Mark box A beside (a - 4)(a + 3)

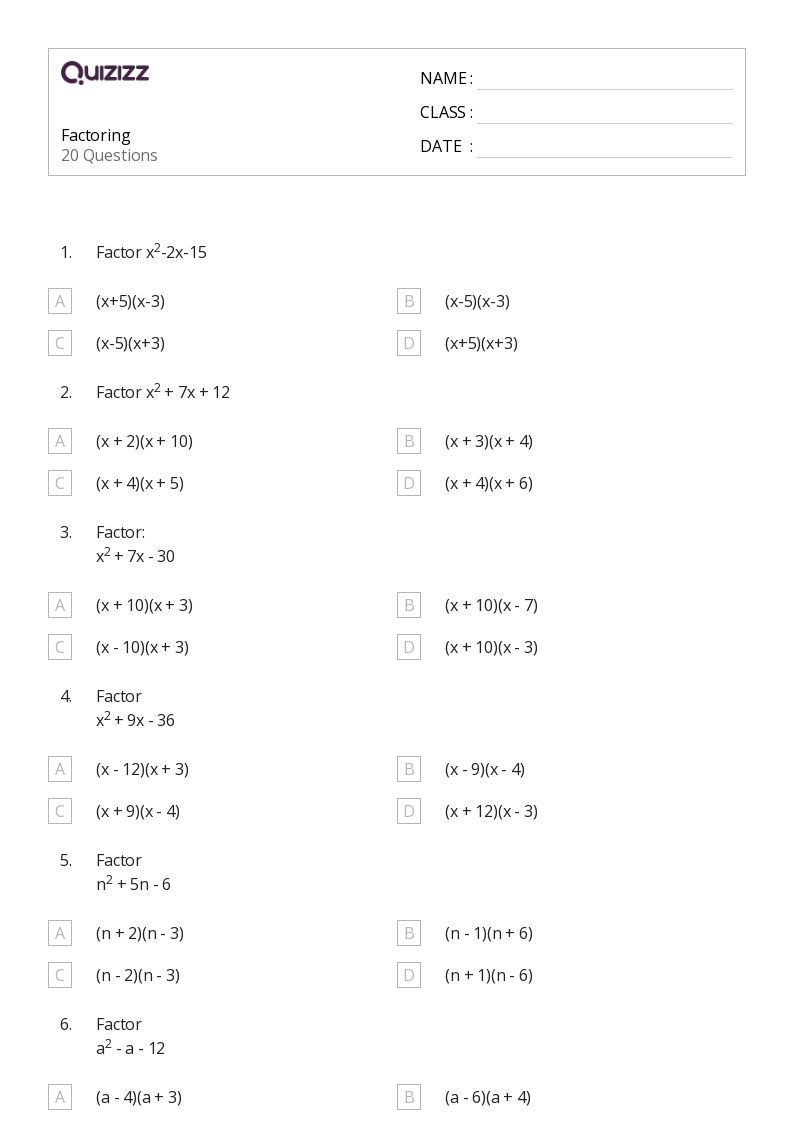(60, 1097)
